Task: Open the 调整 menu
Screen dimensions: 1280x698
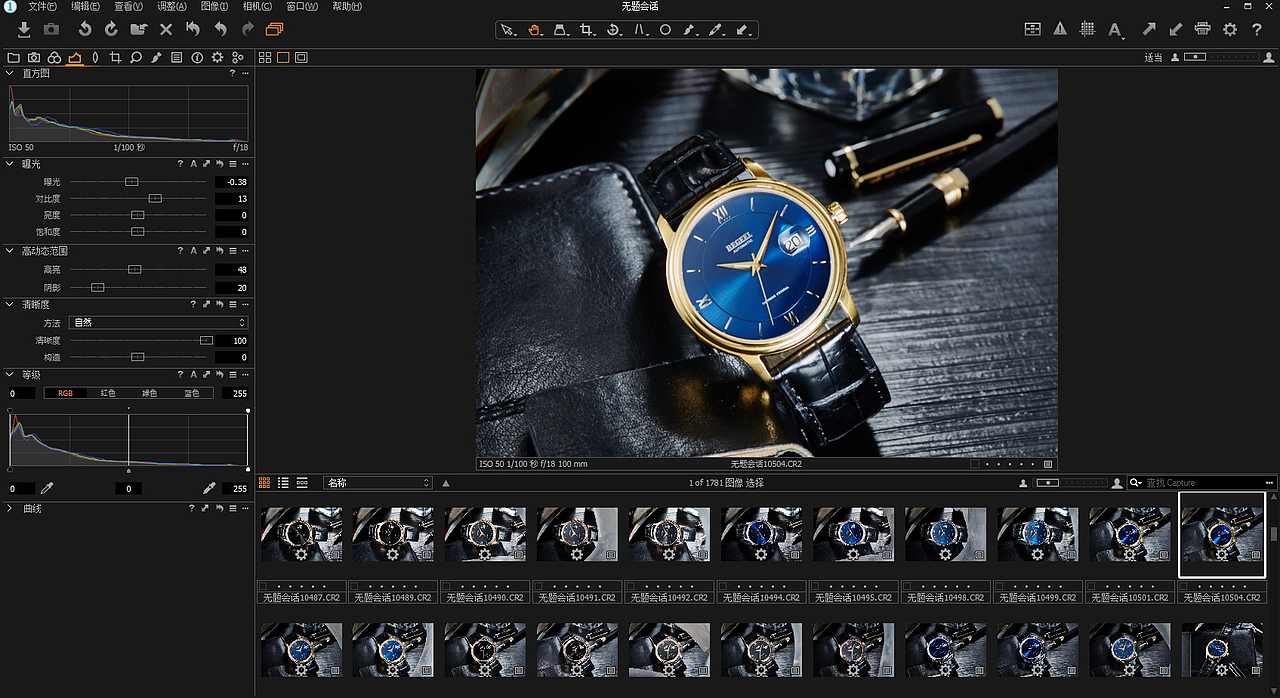Action: [172, 6]
